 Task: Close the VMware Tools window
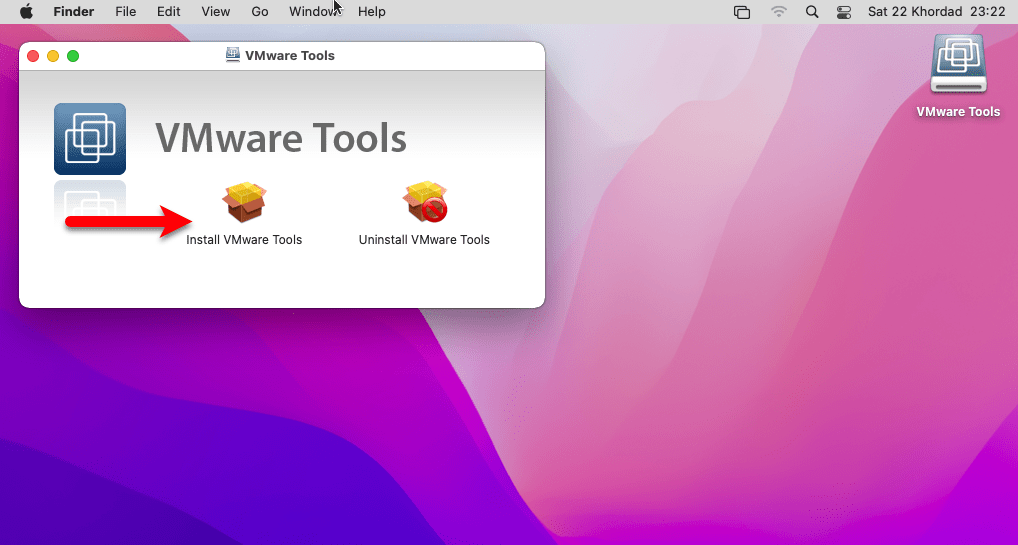pyautogui.click(x=33, y=56)
